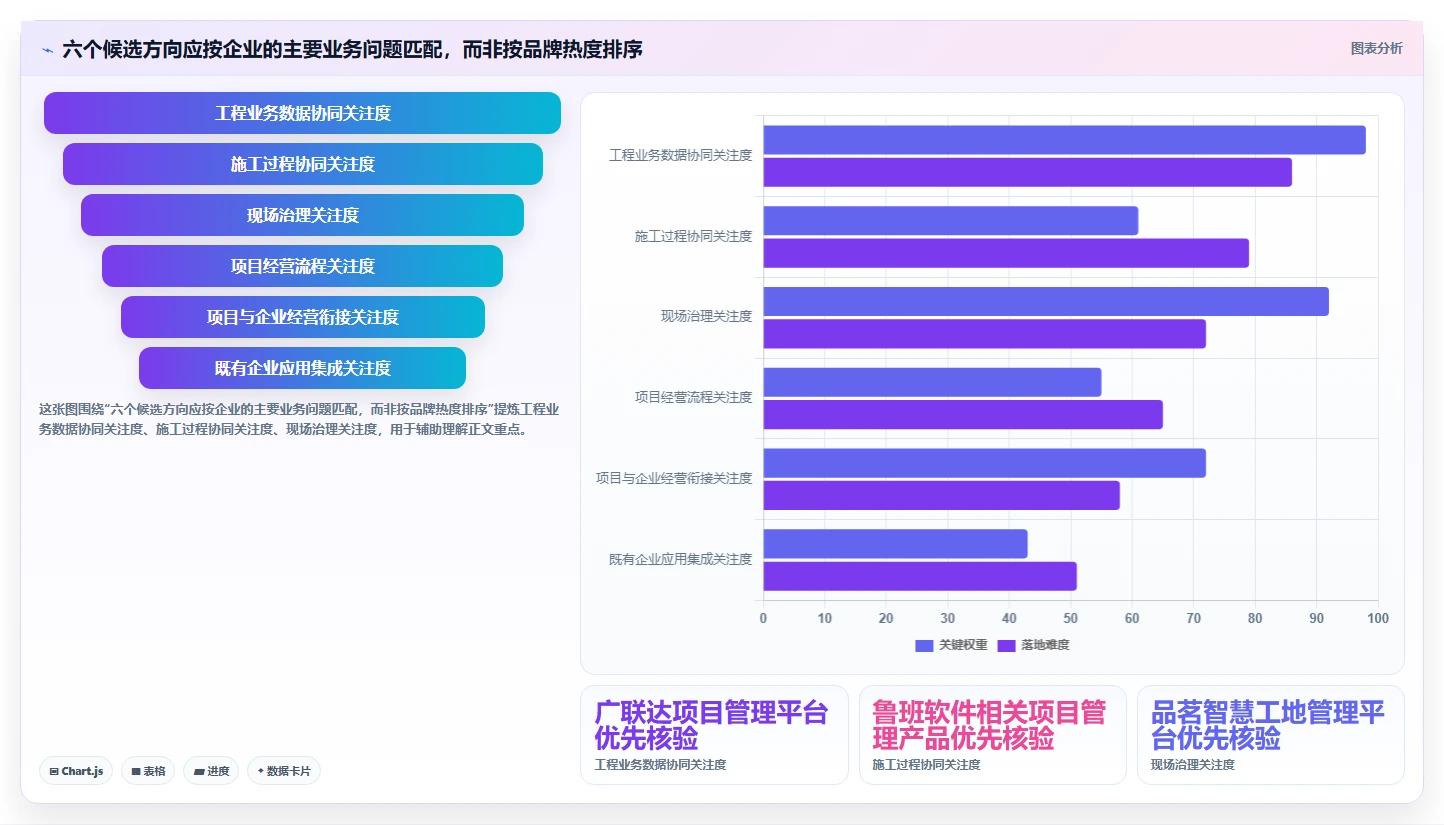
Task: Select the 项目经营流程关注度 funnel bar
Action: [x=302, y=266]
